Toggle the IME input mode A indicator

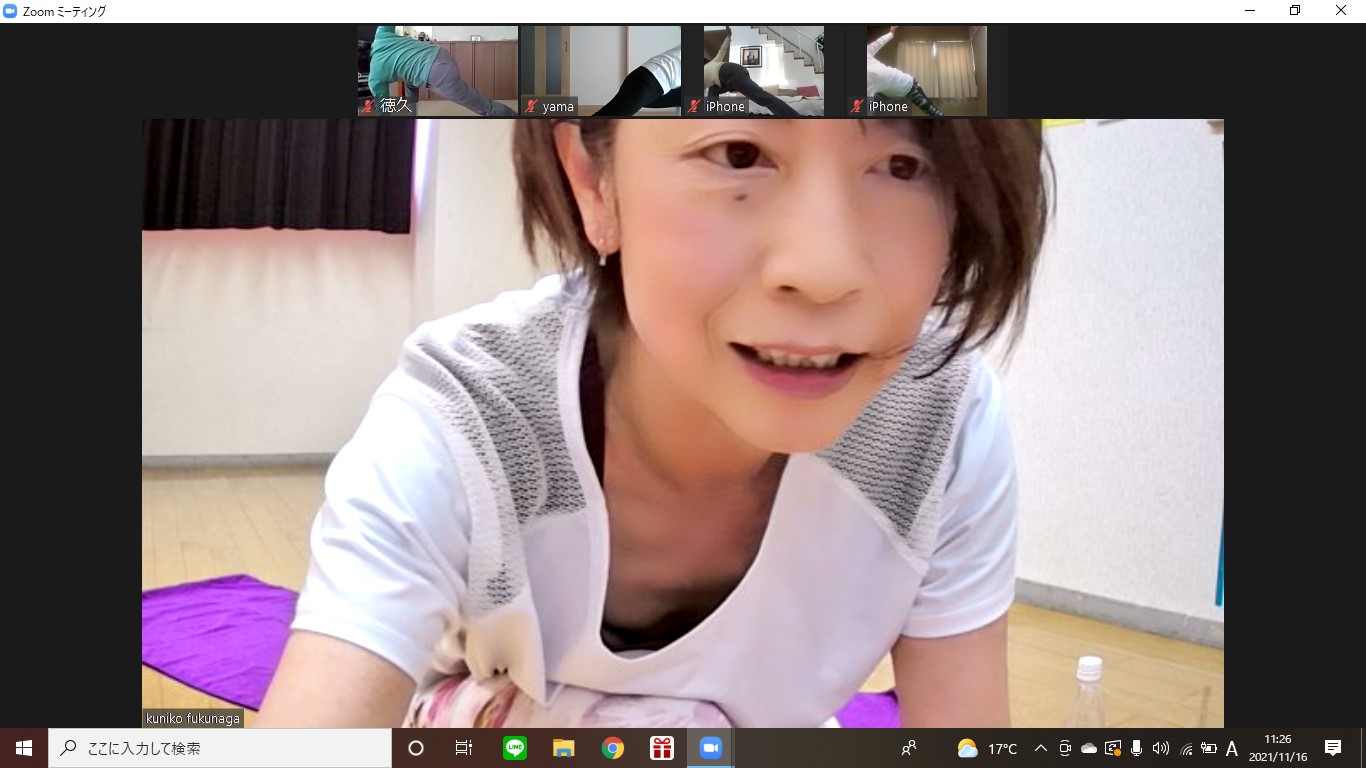tap(1232, 748)
